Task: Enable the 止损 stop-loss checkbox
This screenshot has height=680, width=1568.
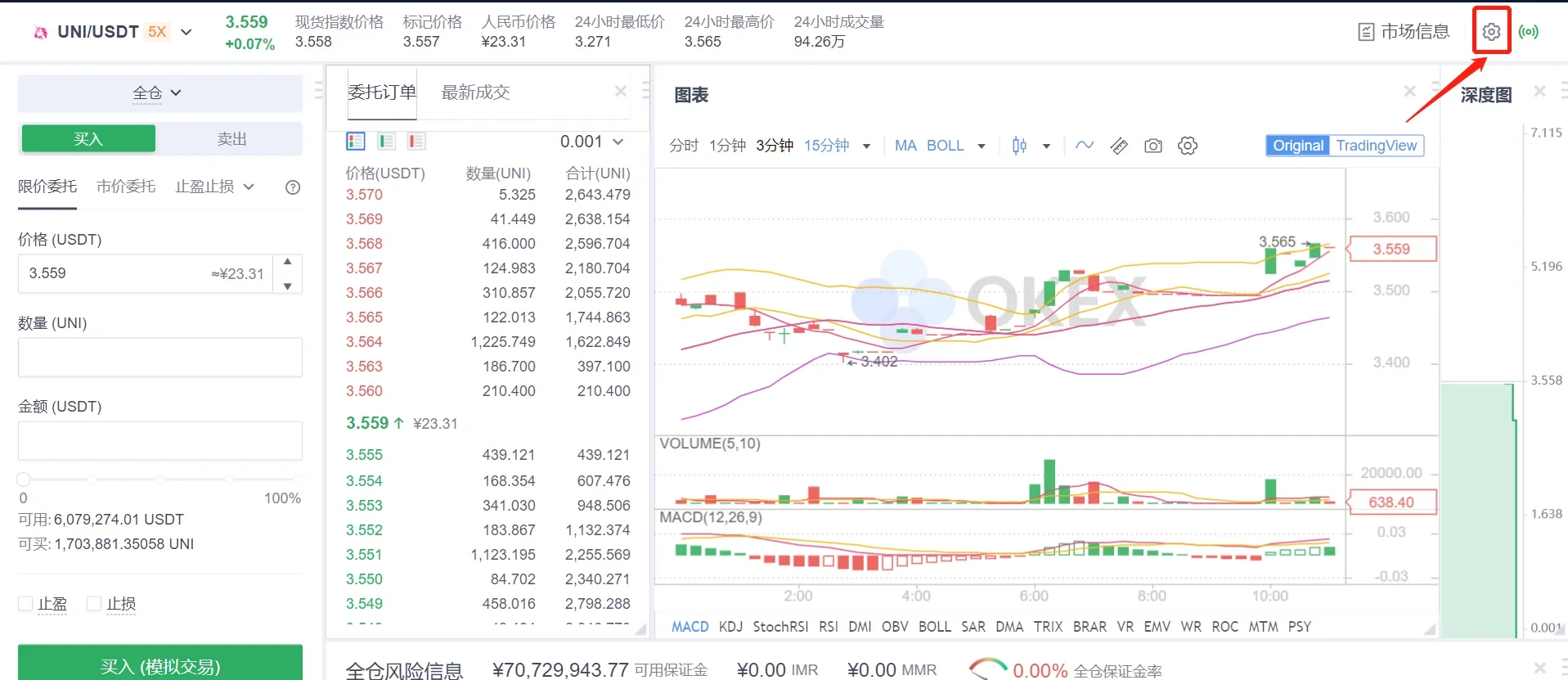Action: pos(94,603)
